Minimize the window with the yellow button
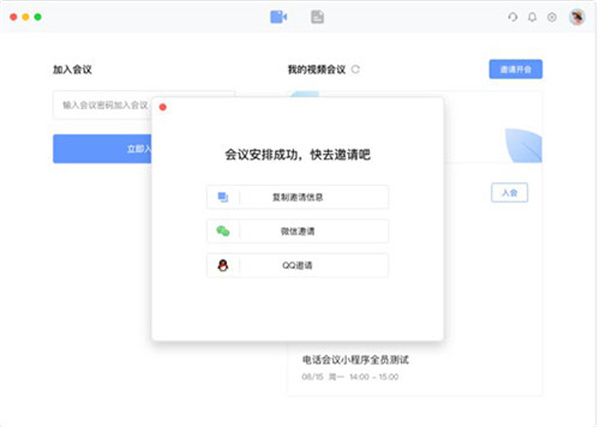Viewport: 600px width, 427px height. 26,17
